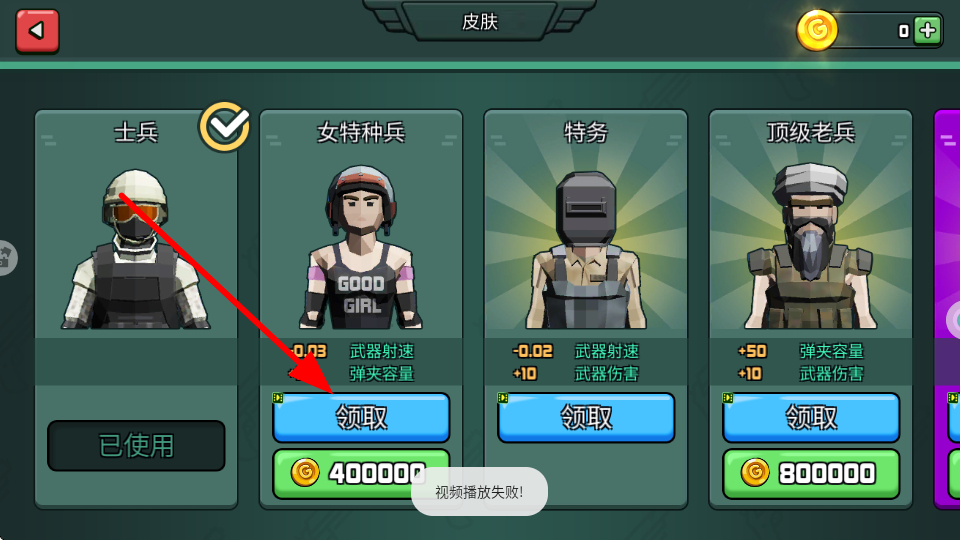Claim 女特种兵 skin with 领取 button
The height and width of the screenshot is (540, 960).
coord(361,418)
